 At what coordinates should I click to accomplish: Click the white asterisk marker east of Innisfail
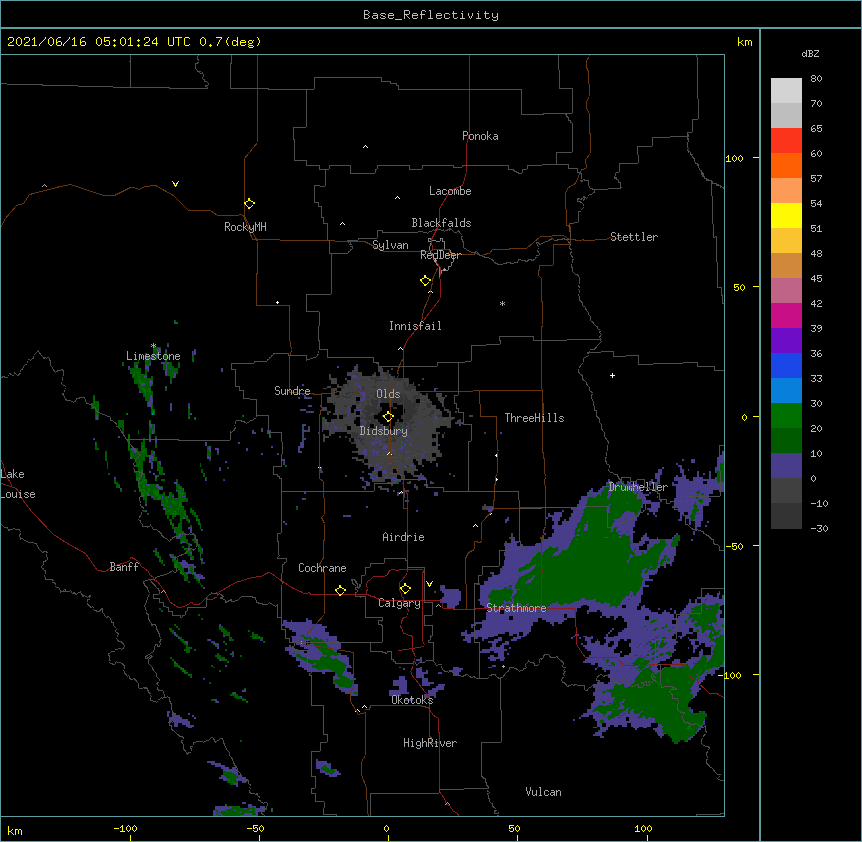502,303
